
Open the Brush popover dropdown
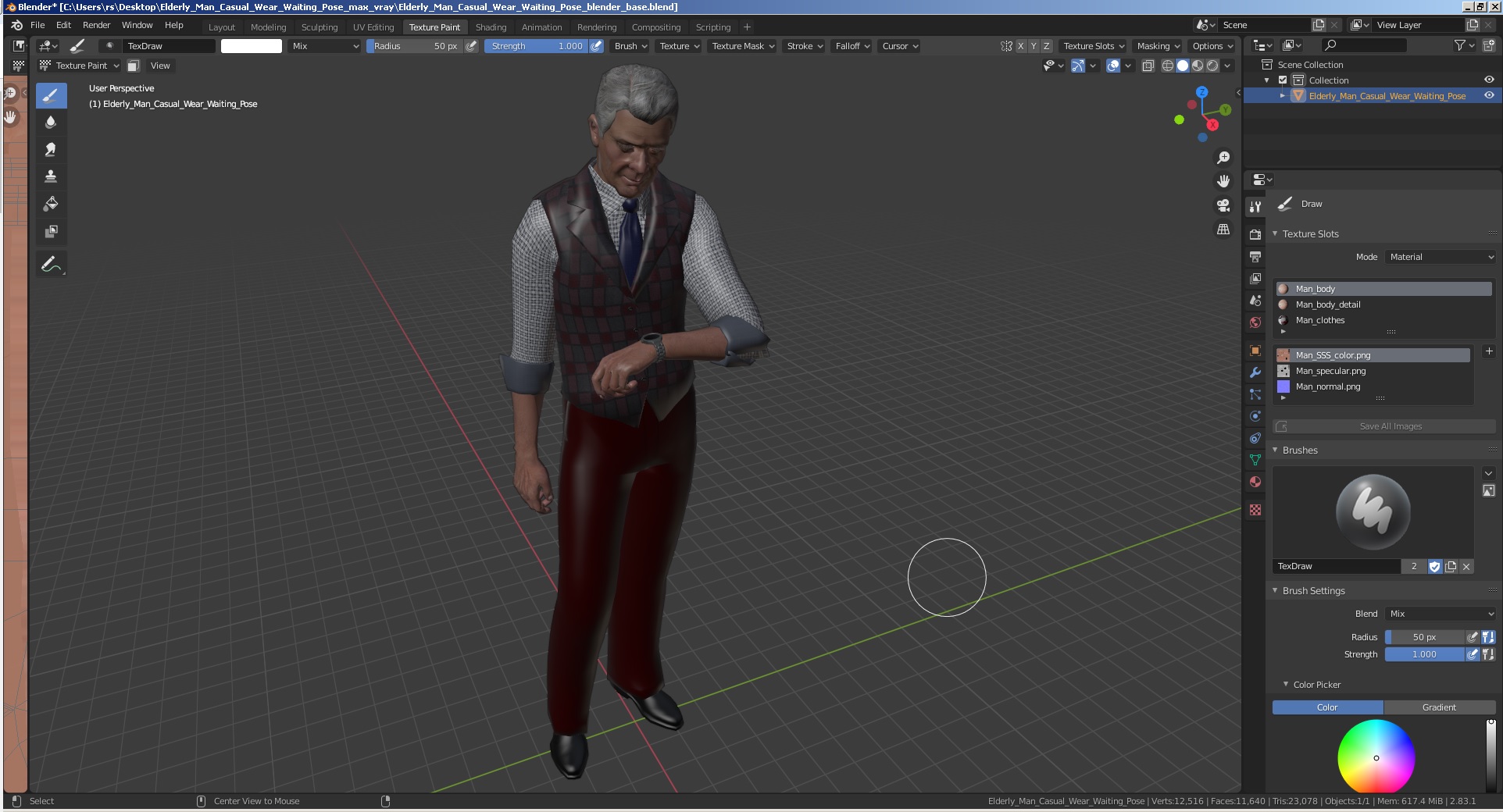(x=630, y=46)
